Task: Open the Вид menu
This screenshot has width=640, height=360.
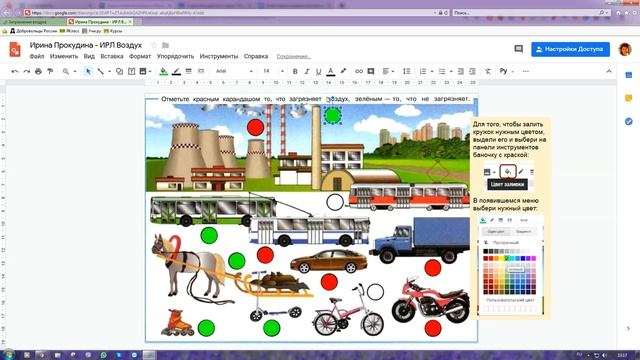Action: [89, 56]
